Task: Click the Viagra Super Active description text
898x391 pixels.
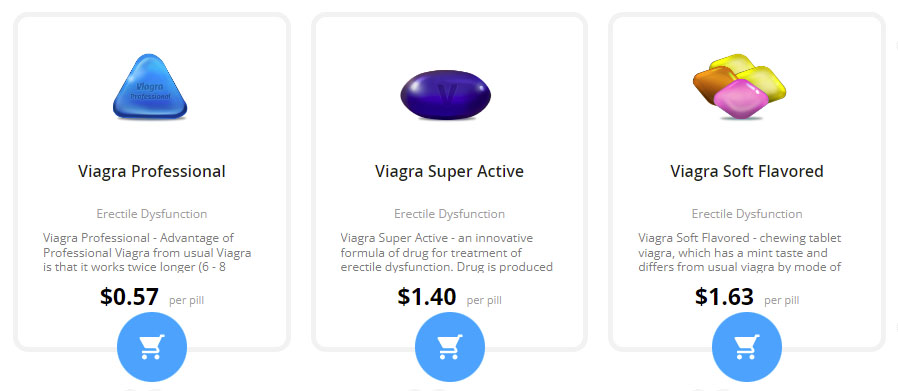Action: tap(447, 252)
